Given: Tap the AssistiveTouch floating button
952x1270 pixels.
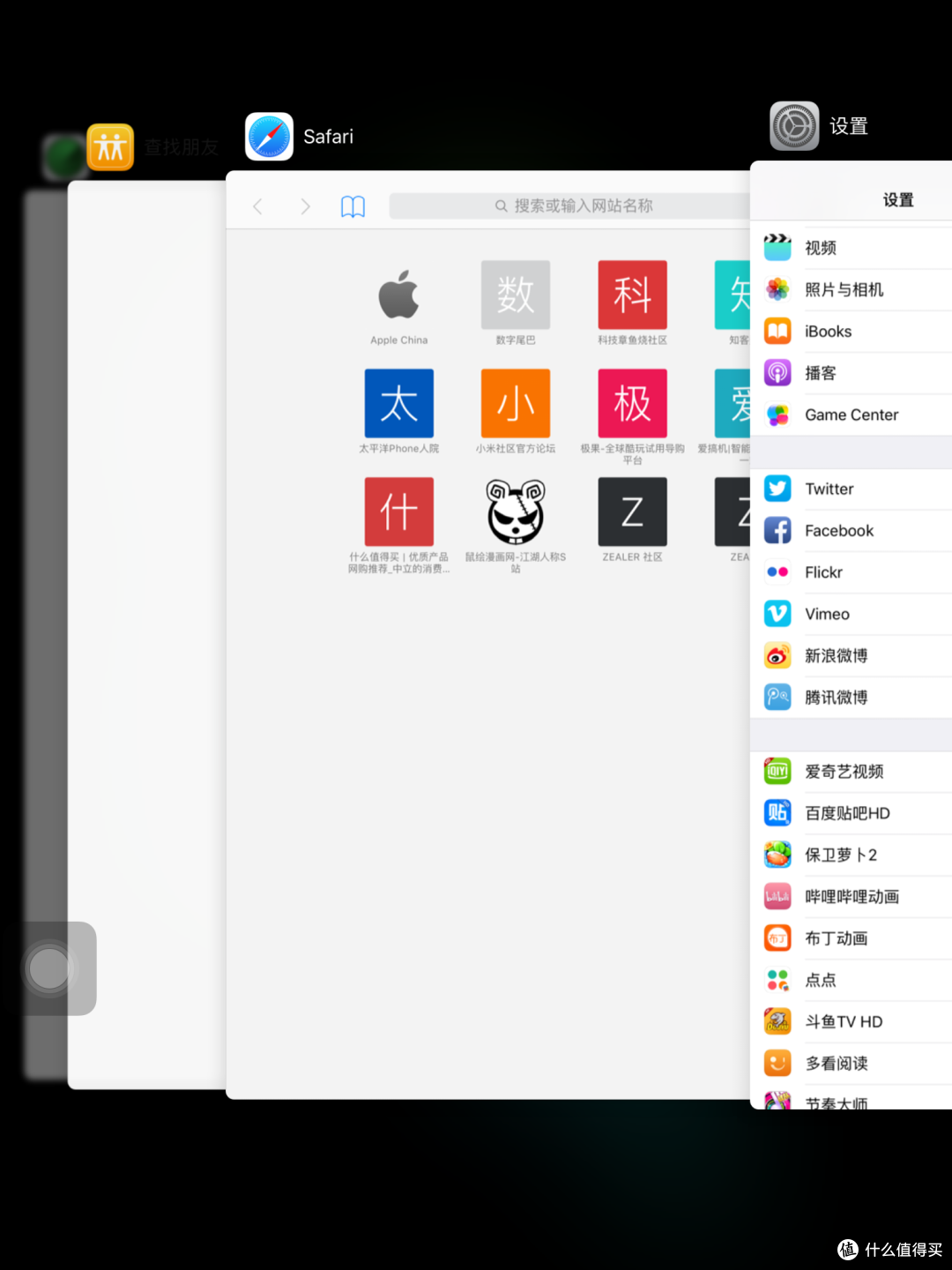Looking at the screenshot, I should point(49,968).
